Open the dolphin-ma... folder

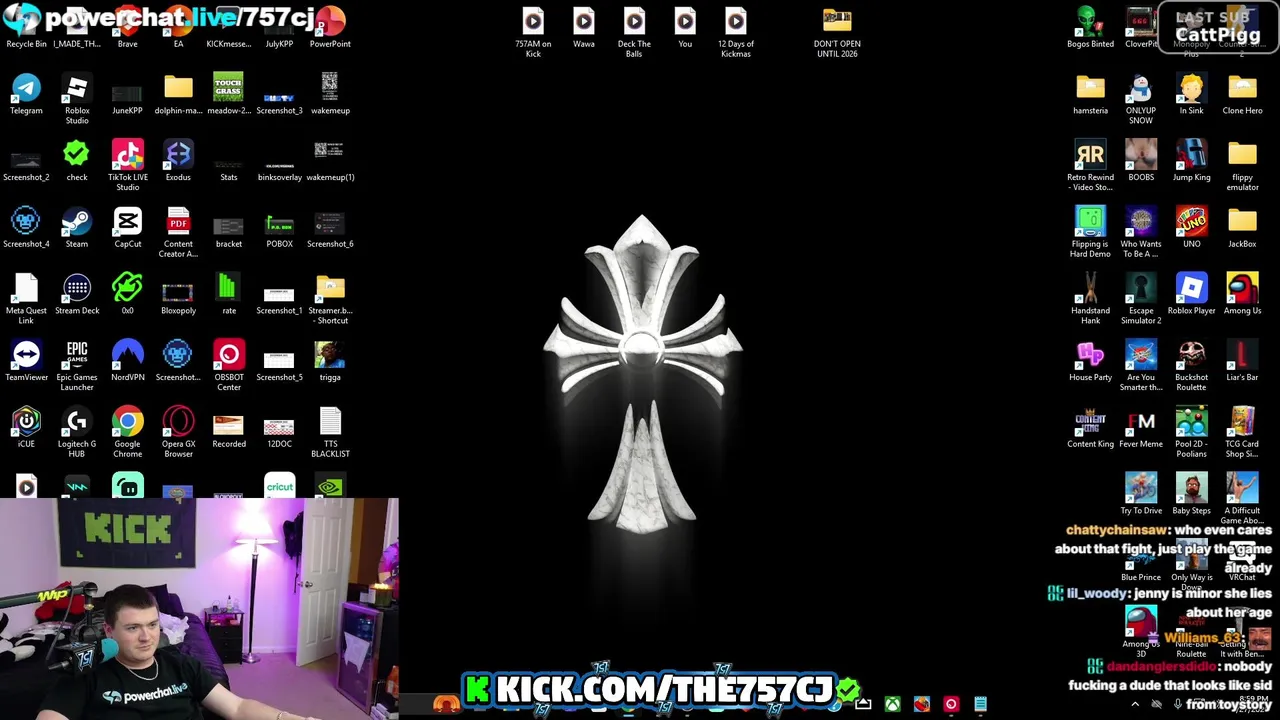pyautogui.click(x=178, y=95)
